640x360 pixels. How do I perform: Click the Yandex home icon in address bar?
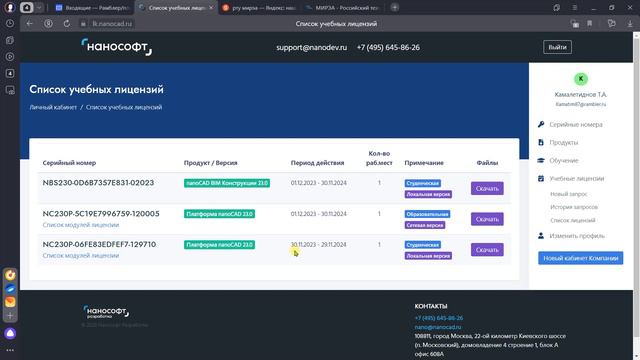48,24
